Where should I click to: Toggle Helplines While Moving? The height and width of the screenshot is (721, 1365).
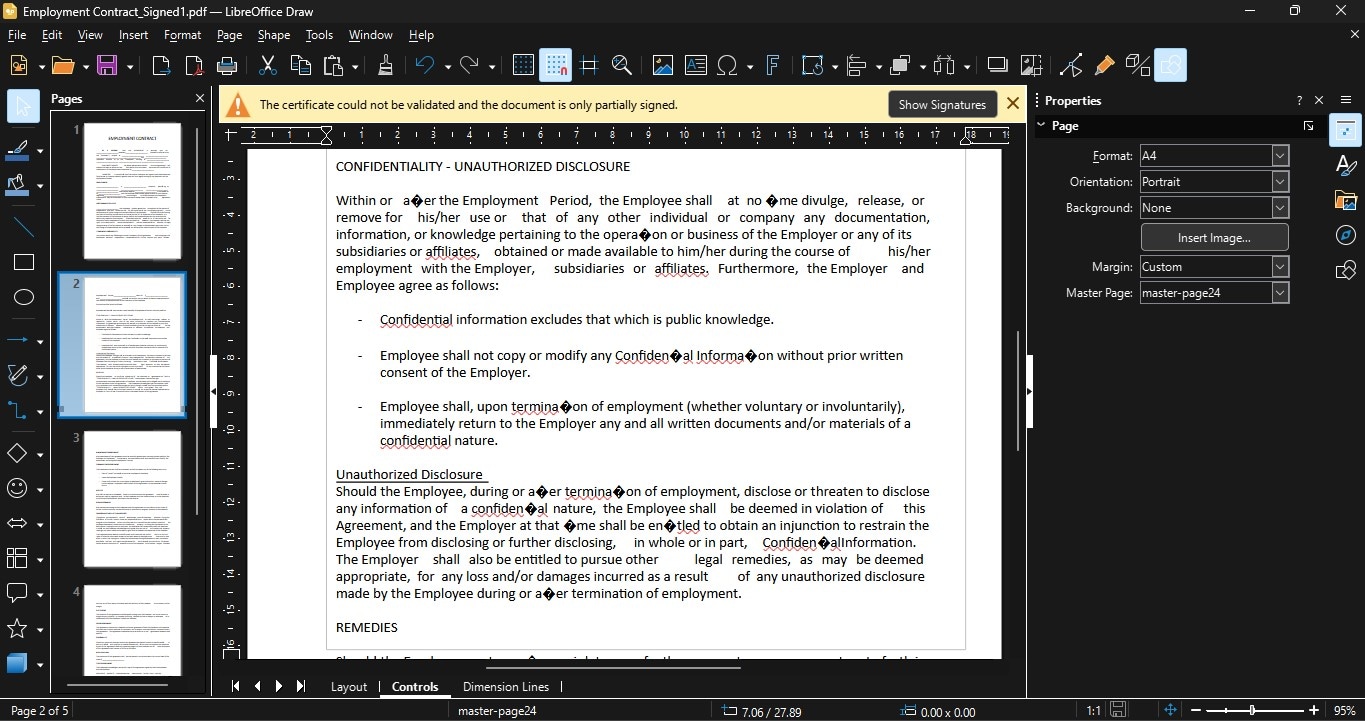(x=589, y=66)
